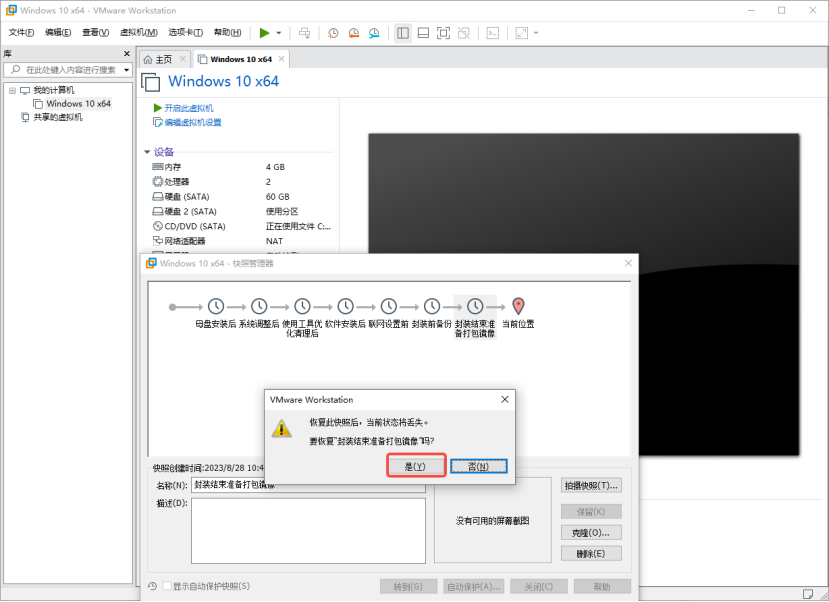The height and width of the screenshot is (602, 829).
Task: Collapse the 我的计算机 tree node
Action: click(12, 90)
